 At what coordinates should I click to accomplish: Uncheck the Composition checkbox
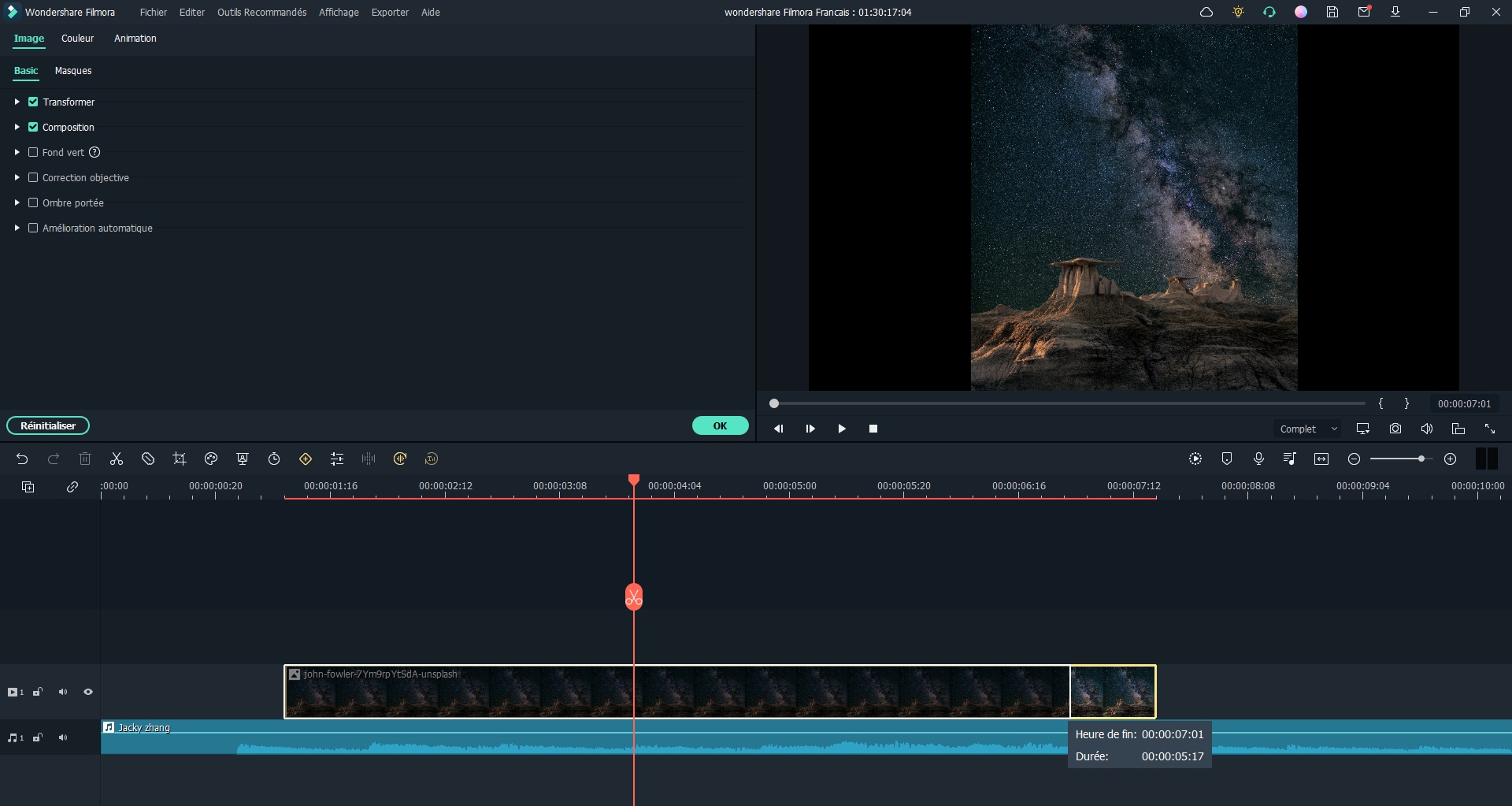tap(33, 127)
